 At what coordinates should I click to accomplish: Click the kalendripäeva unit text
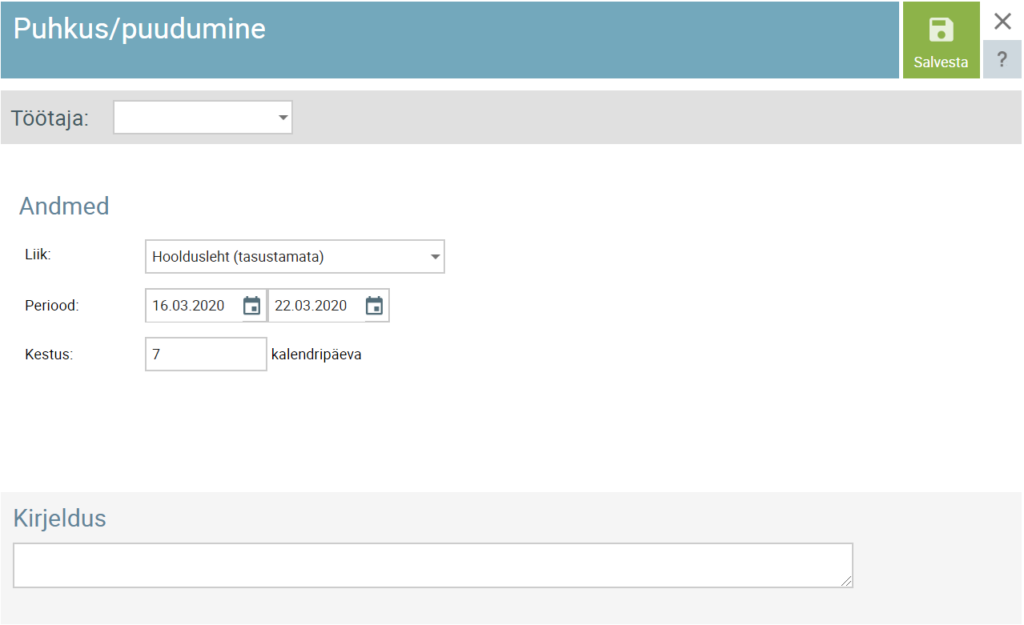click(316, 354)
